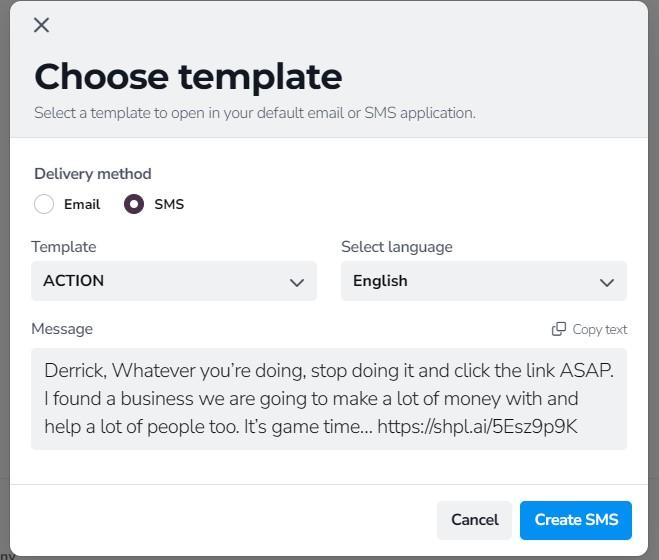Open the Template dropdown showing ACTION
The width and height of the screenshot is (659, 560).
[x=160, y=281]
